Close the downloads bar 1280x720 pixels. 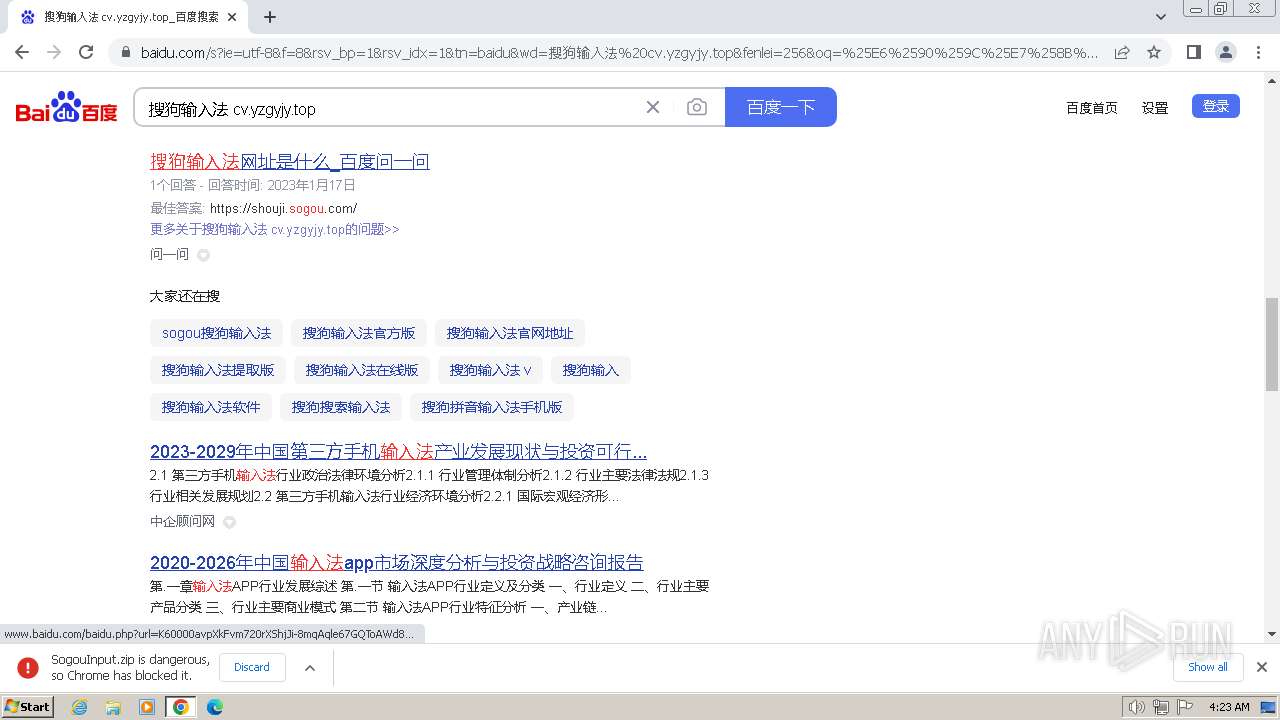click(1262, 667)
